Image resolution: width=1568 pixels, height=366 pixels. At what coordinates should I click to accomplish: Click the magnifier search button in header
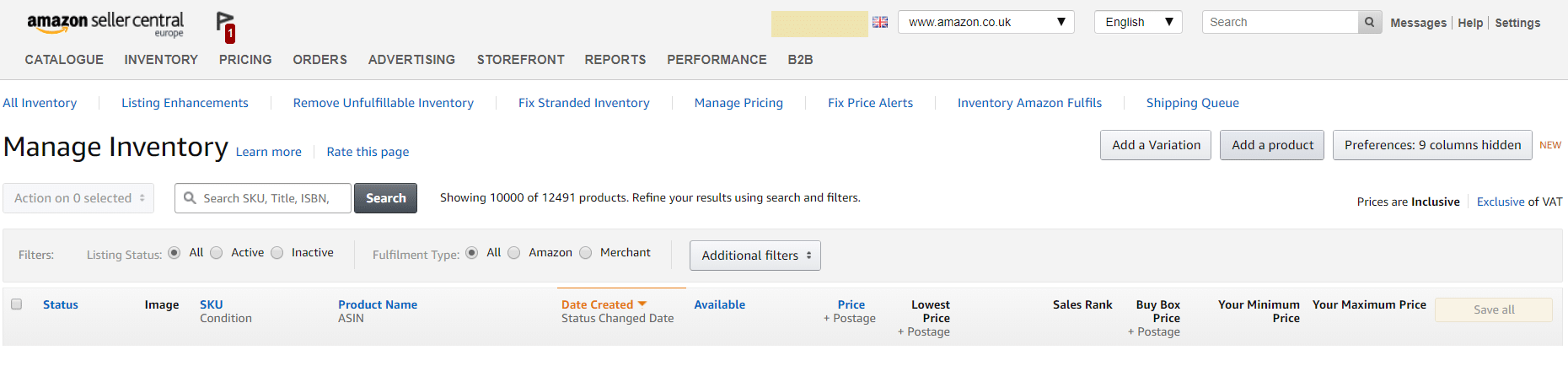[x=1370, y=22]
